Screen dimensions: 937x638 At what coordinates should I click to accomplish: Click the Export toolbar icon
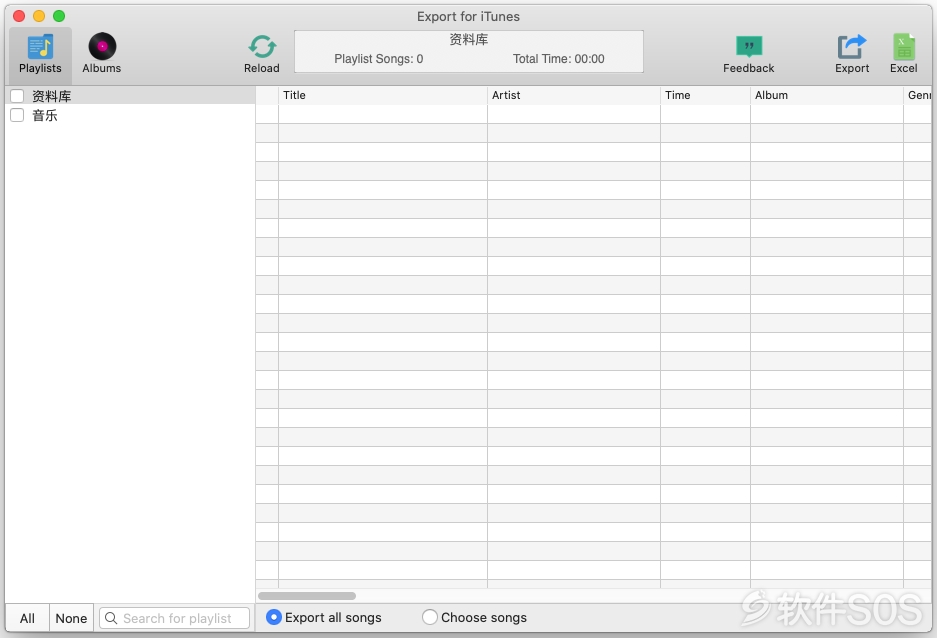pyautogui.click(x=852, y=55)
